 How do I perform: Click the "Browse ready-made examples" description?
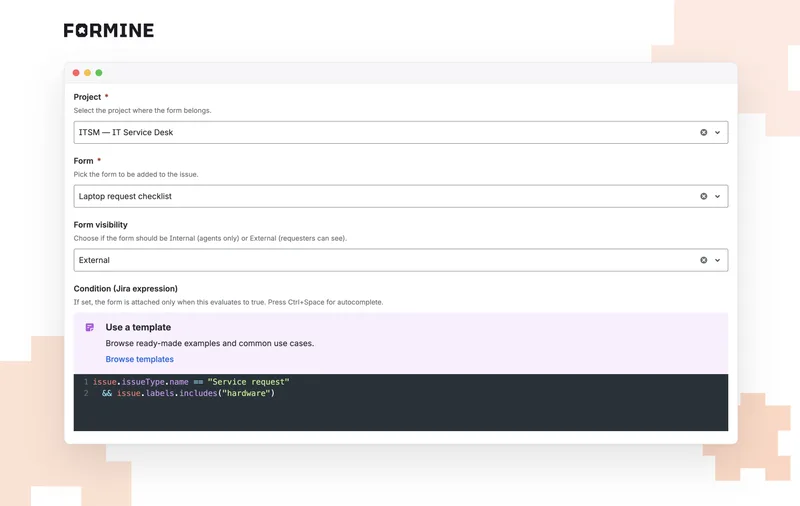(210, 343)
